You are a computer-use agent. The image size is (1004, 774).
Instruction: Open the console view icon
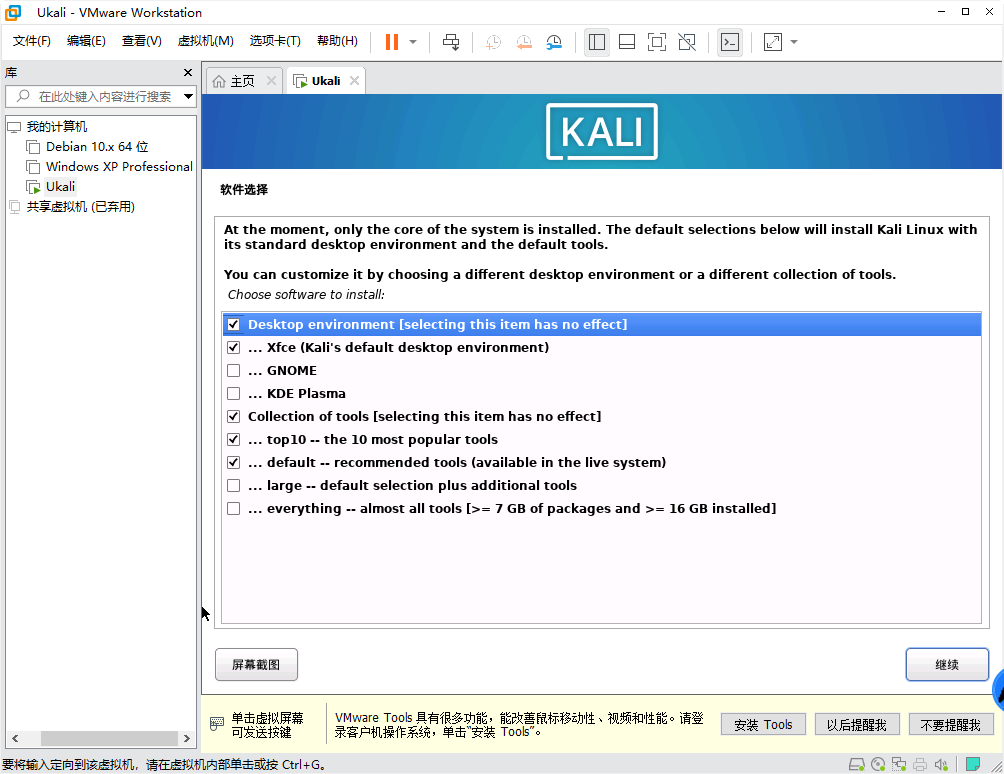[x=730, y=42]
